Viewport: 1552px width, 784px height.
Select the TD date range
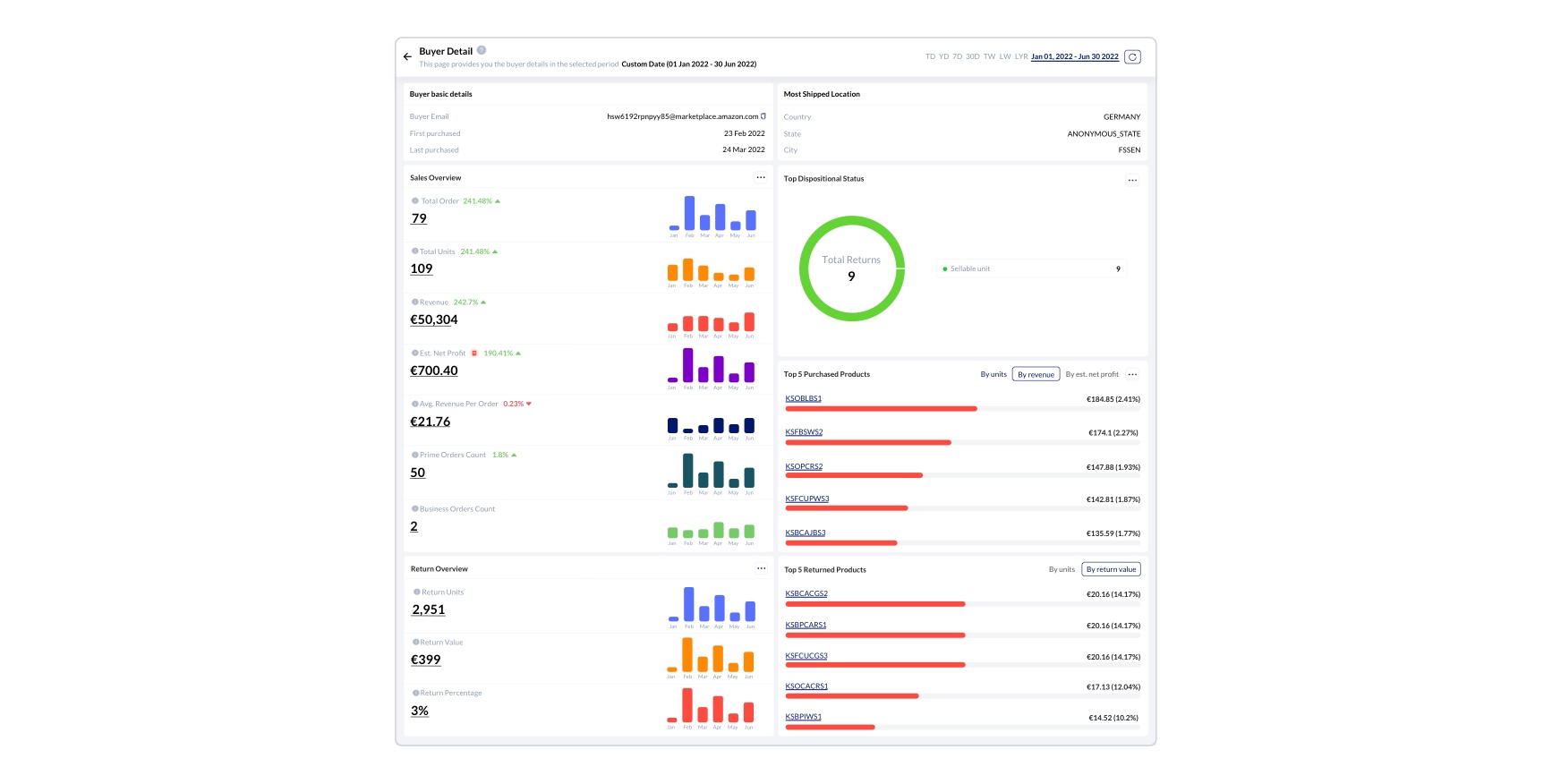point(930,56)
